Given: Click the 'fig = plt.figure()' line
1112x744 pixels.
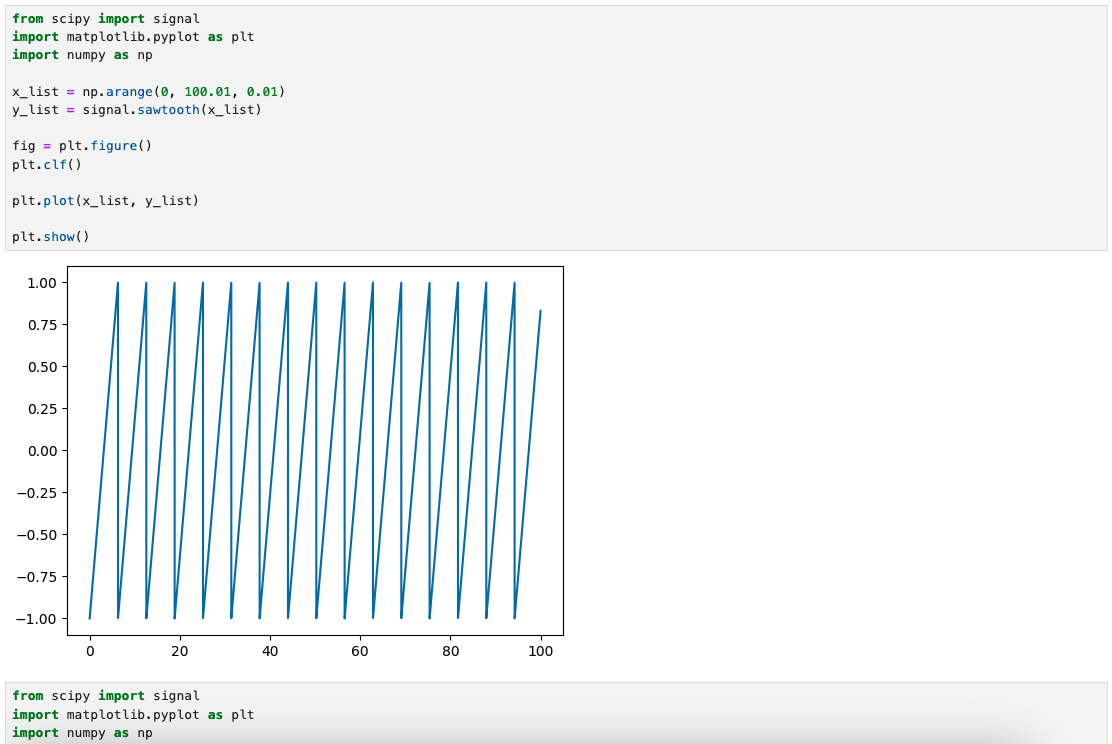Looking at the screenshot, I should (x=82, y=145).
